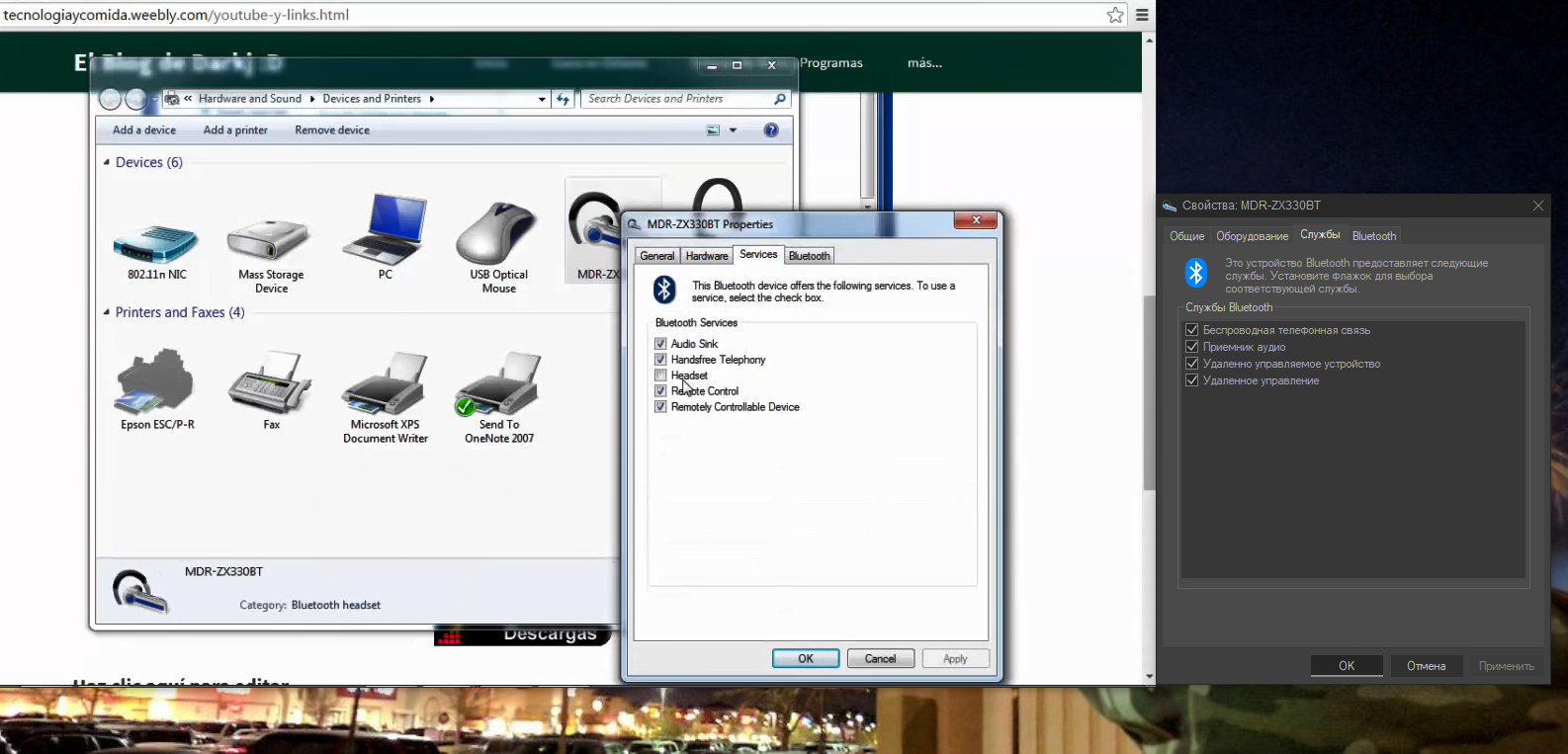The width and height of the screenshot is (1568, 754).
Task: Click MDR-ZX330BT headset icon in details pane
Action: 139,591
